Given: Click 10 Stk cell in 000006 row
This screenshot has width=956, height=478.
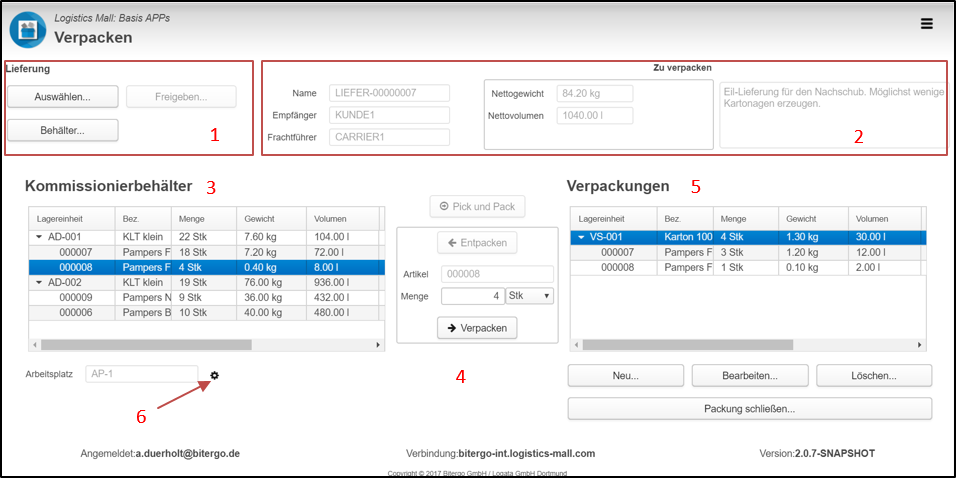Looking at the screenshot, I should point(204,312).
